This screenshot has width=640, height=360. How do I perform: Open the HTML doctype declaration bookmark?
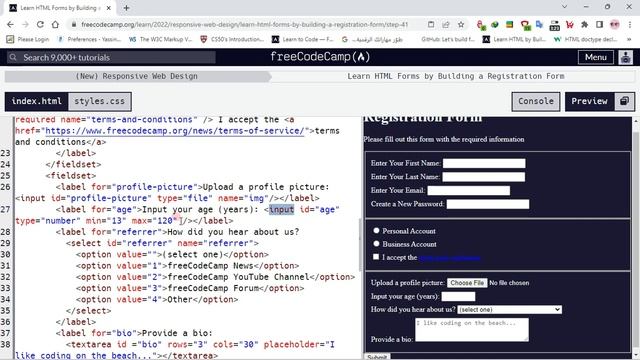click(x=585, y=39)
